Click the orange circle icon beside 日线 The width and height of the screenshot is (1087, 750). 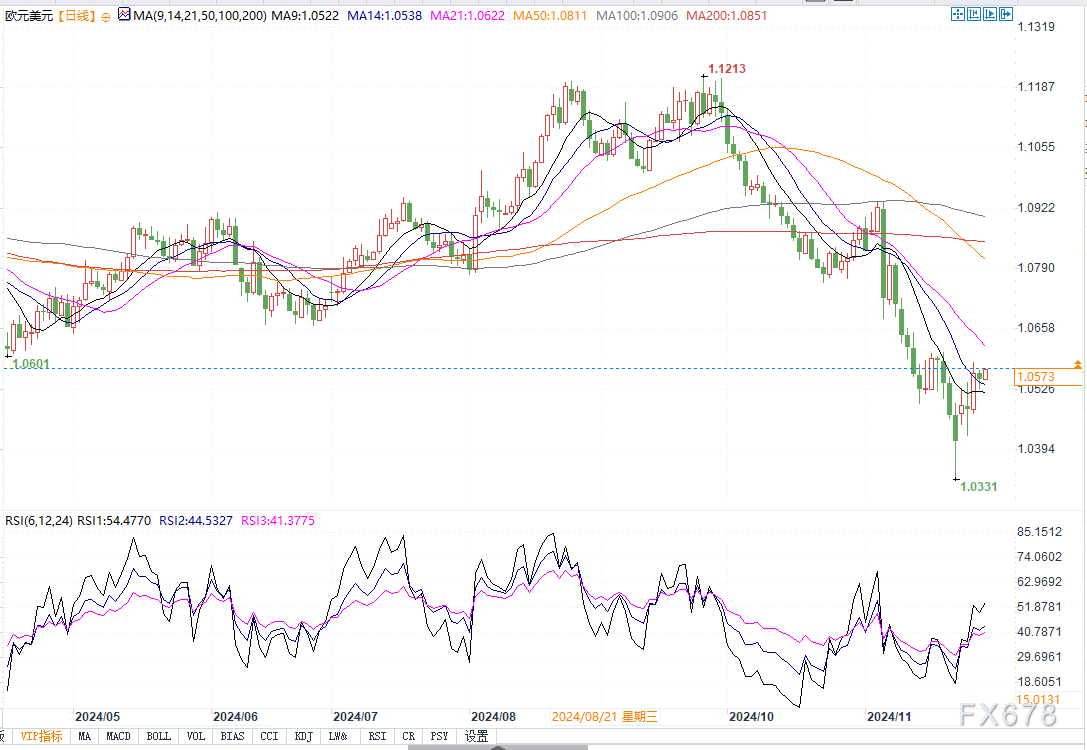coord(106,16)
